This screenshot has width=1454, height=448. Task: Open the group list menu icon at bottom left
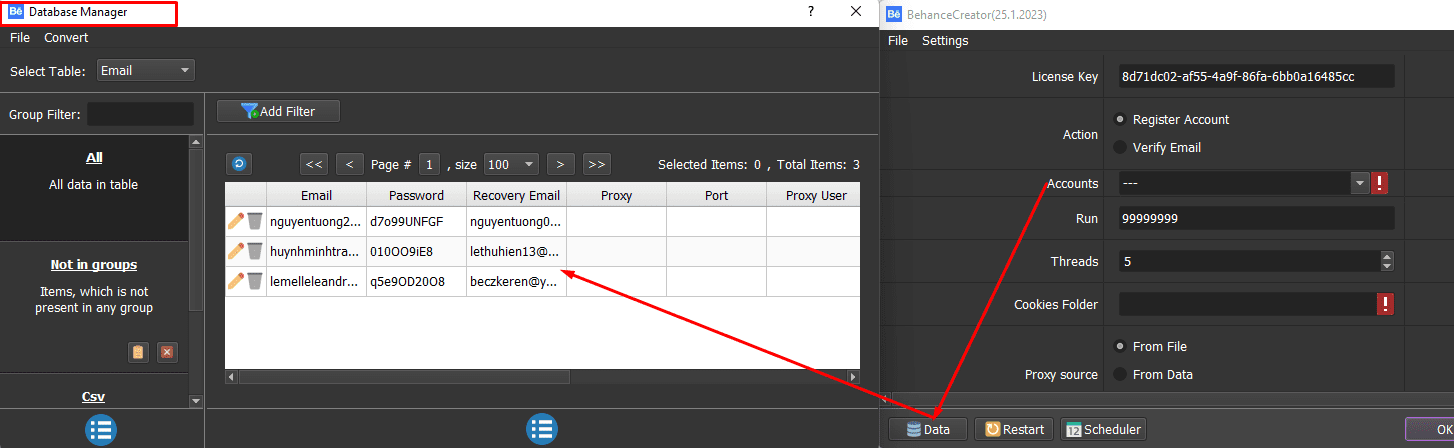(x=101, y=430)
